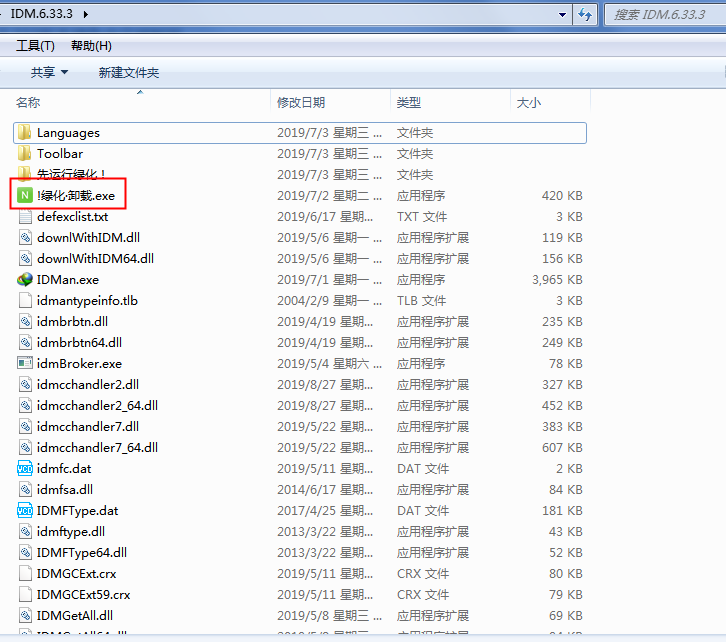Screen dimensions: 726x642
Task: Select the 先运行绿化！ folder icon
Action: [x=25, y=173]
